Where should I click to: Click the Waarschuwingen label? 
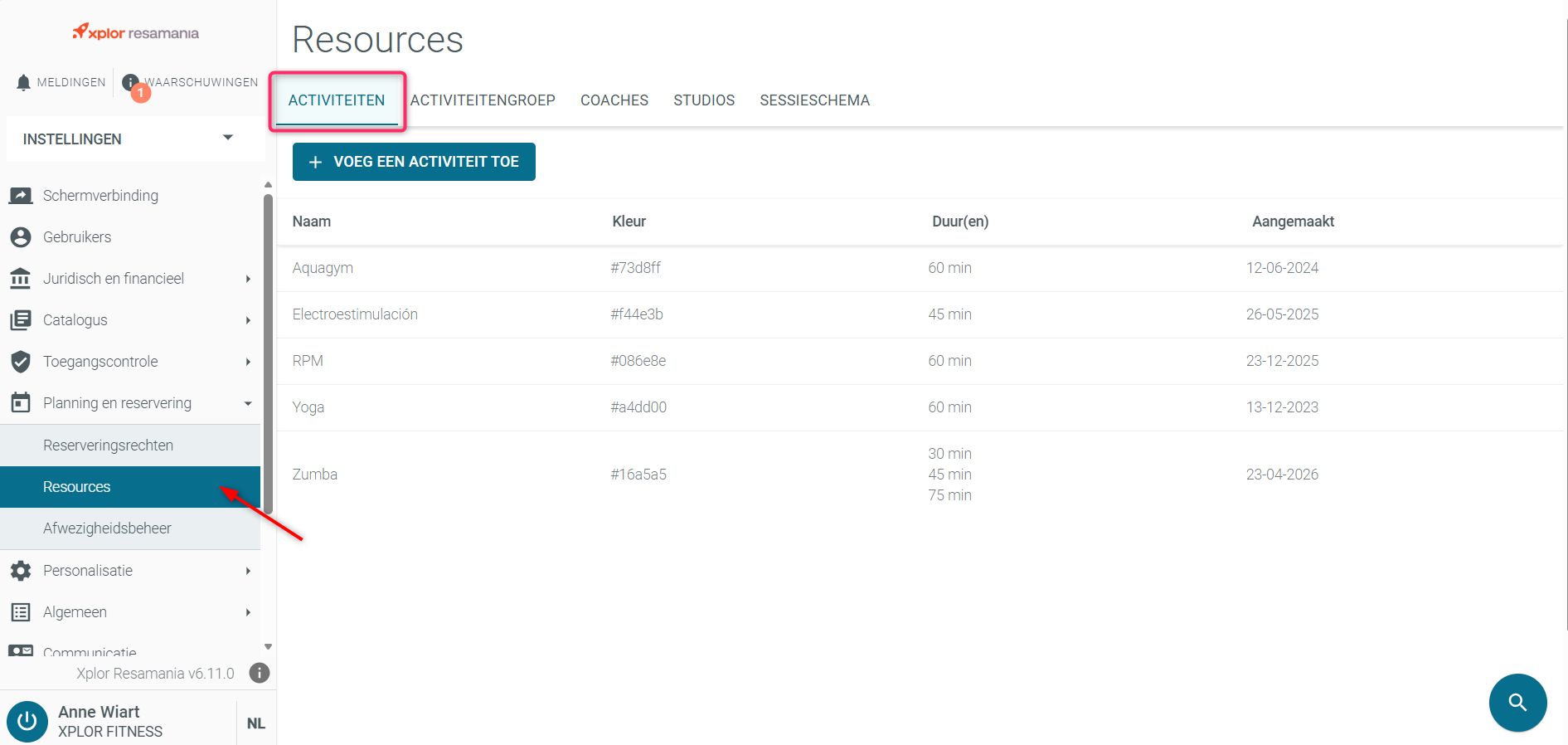point(201,82)
